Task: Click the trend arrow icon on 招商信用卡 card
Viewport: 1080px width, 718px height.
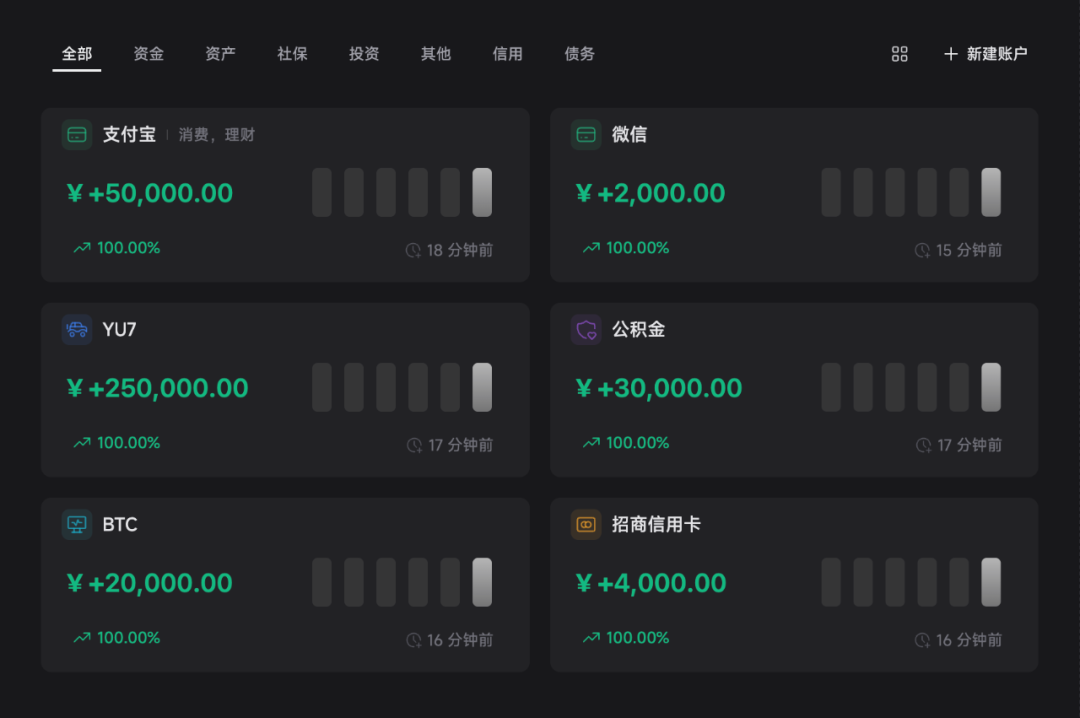Action: point(591,637)
